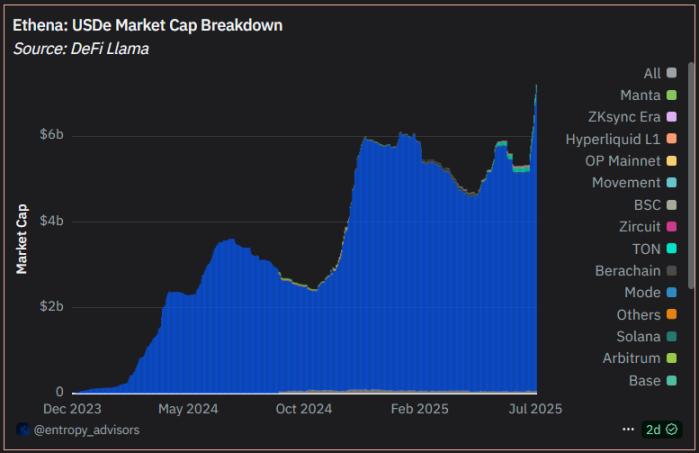Open the @entropy_advisors profile link
Viewport: 699px width, 453px height.
[87, 429]
